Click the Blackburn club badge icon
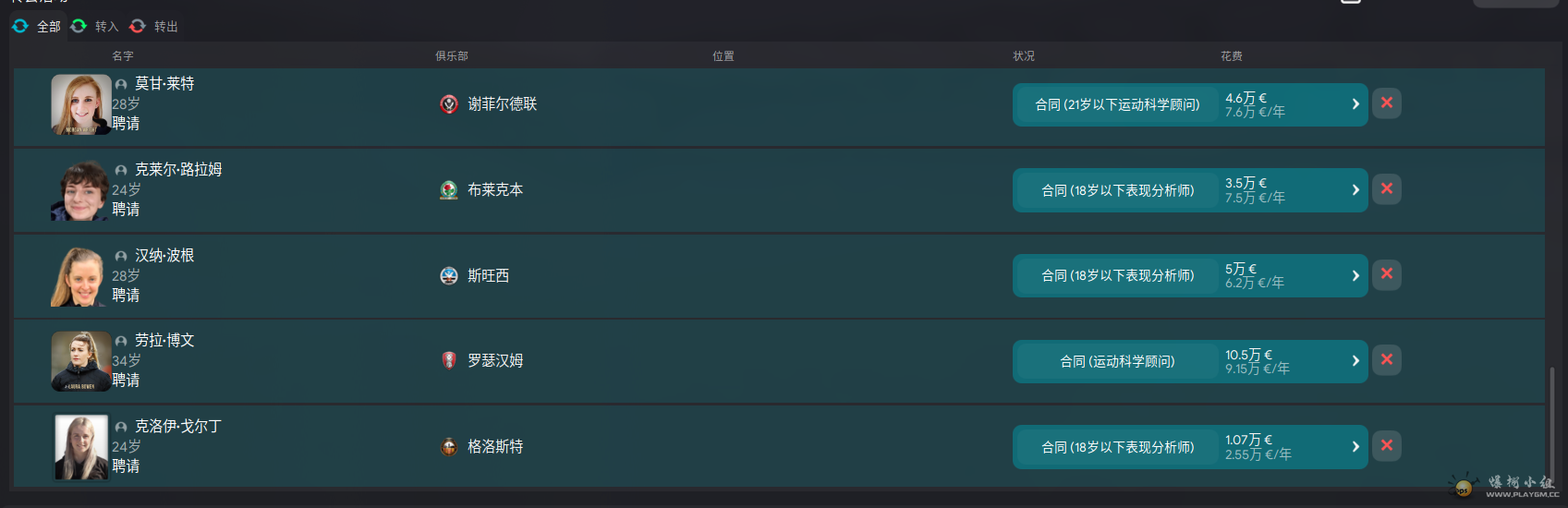Screen dimensions: 1568x508 [449, 190]
